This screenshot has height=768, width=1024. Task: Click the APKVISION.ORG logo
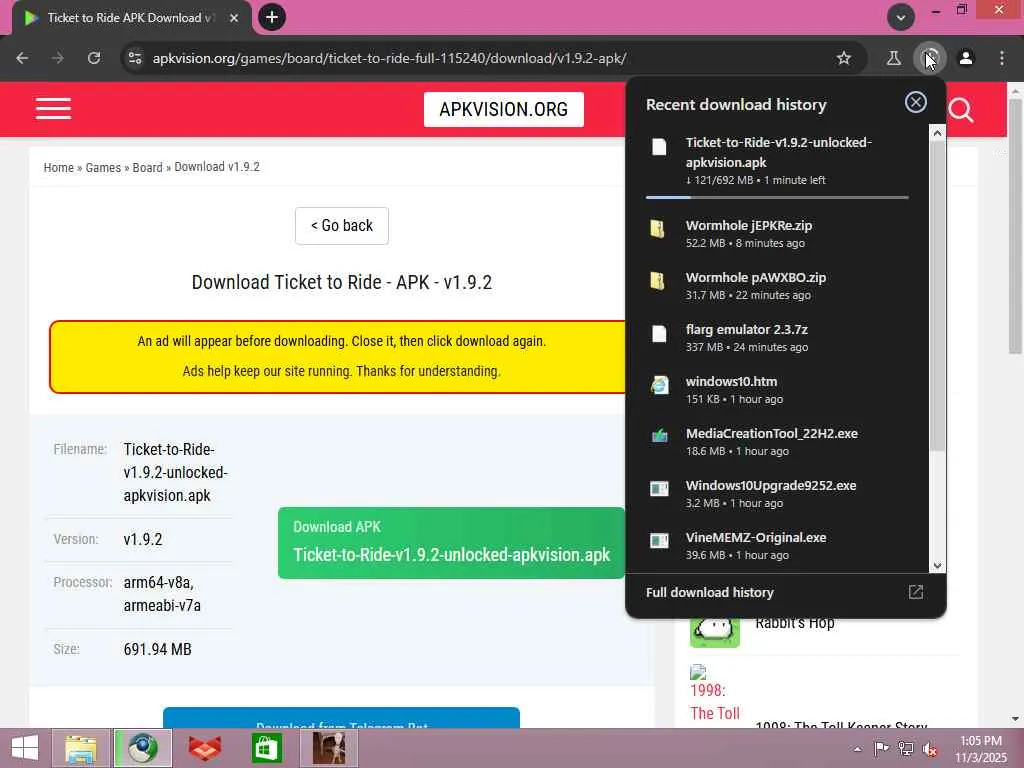(504, 109)
